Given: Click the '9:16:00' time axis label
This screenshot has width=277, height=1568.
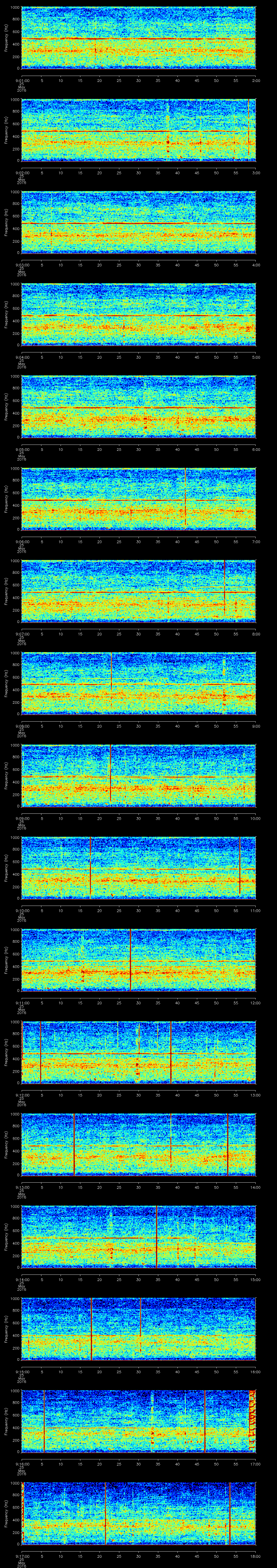Looking at the screenshot, I should [22, 1464].
